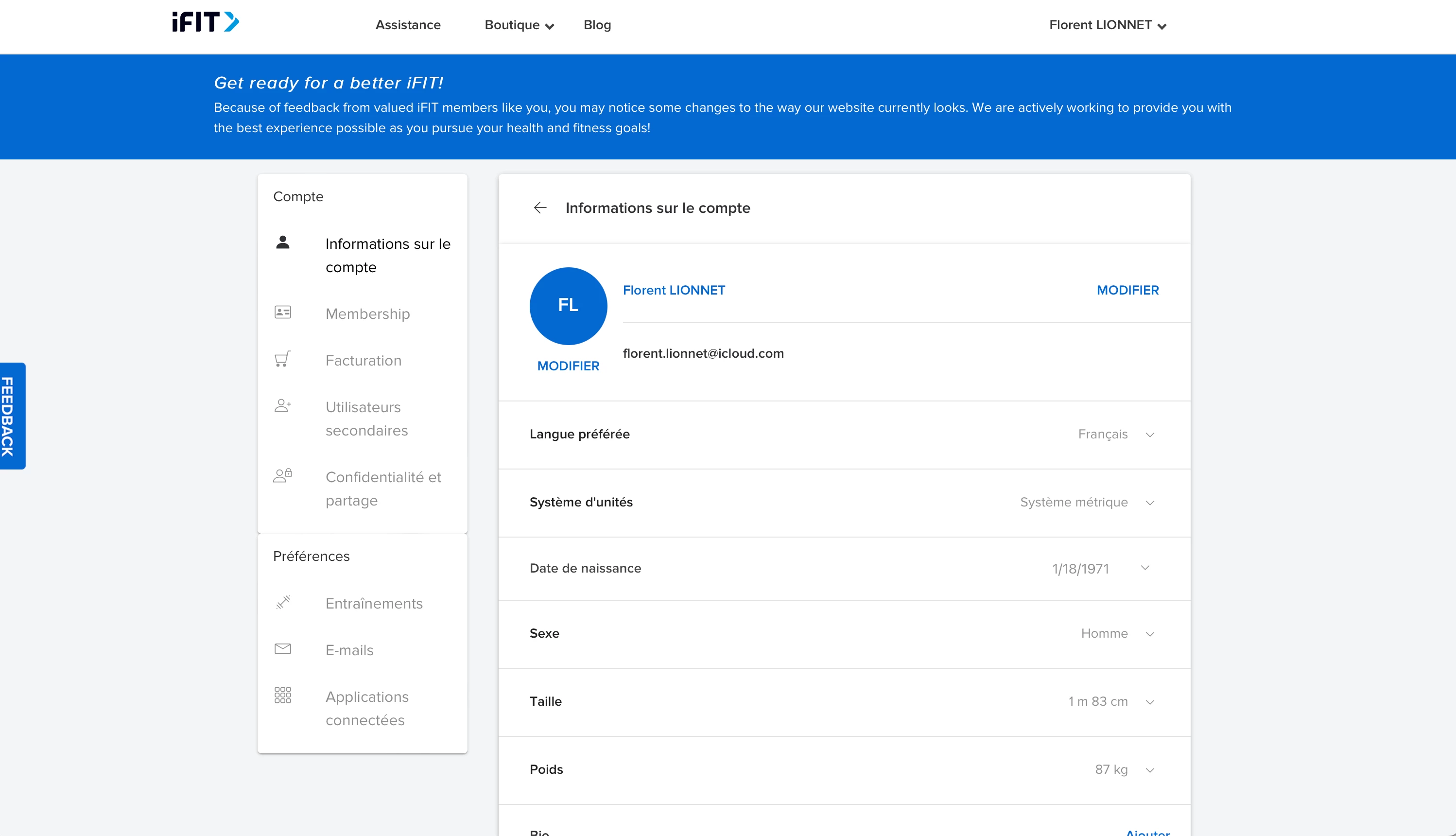Open the Assistance page

point(408,25)
